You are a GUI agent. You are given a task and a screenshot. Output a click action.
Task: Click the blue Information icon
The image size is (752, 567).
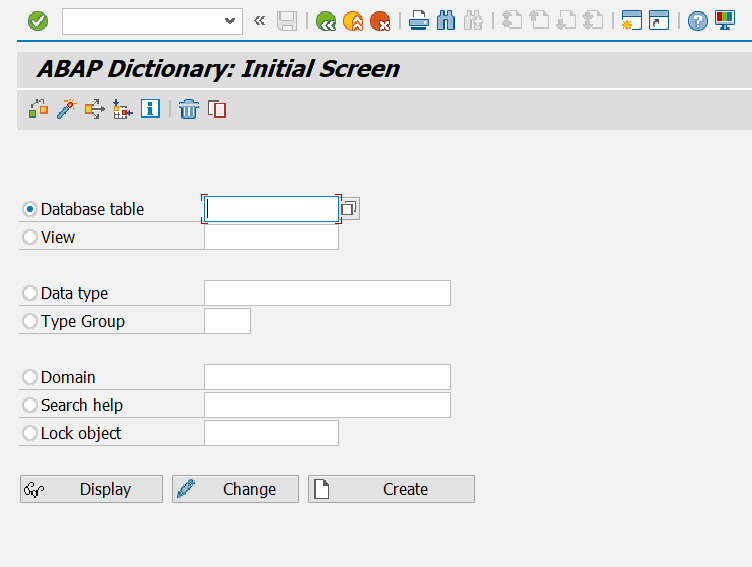tap(150, 108)
